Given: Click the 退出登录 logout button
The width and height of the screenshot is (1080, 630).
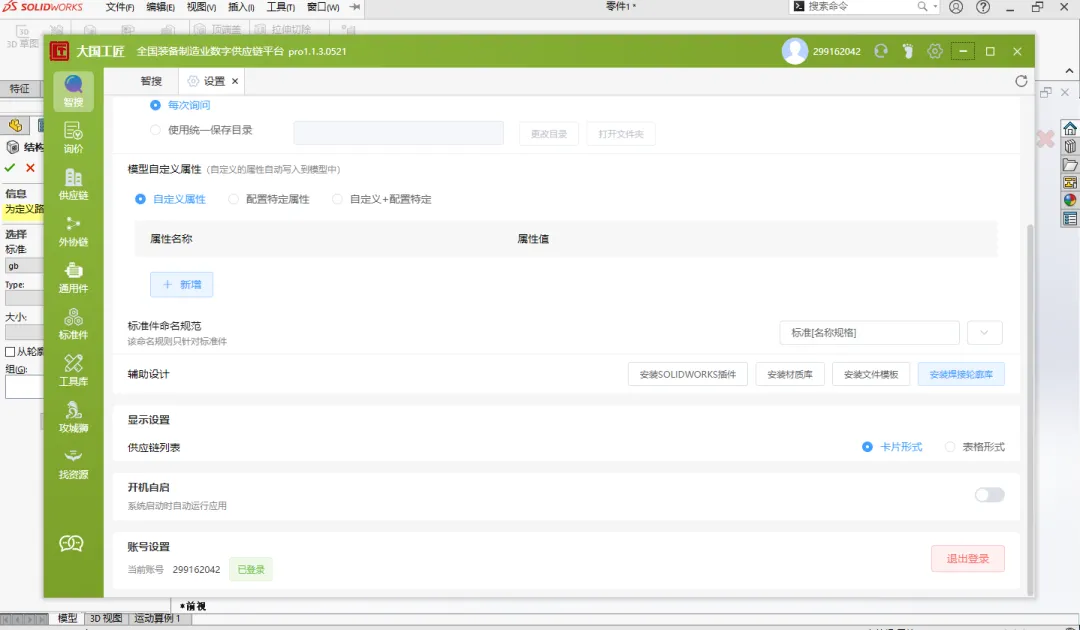Looking at the screenshot, I should (x=968, y=558).
